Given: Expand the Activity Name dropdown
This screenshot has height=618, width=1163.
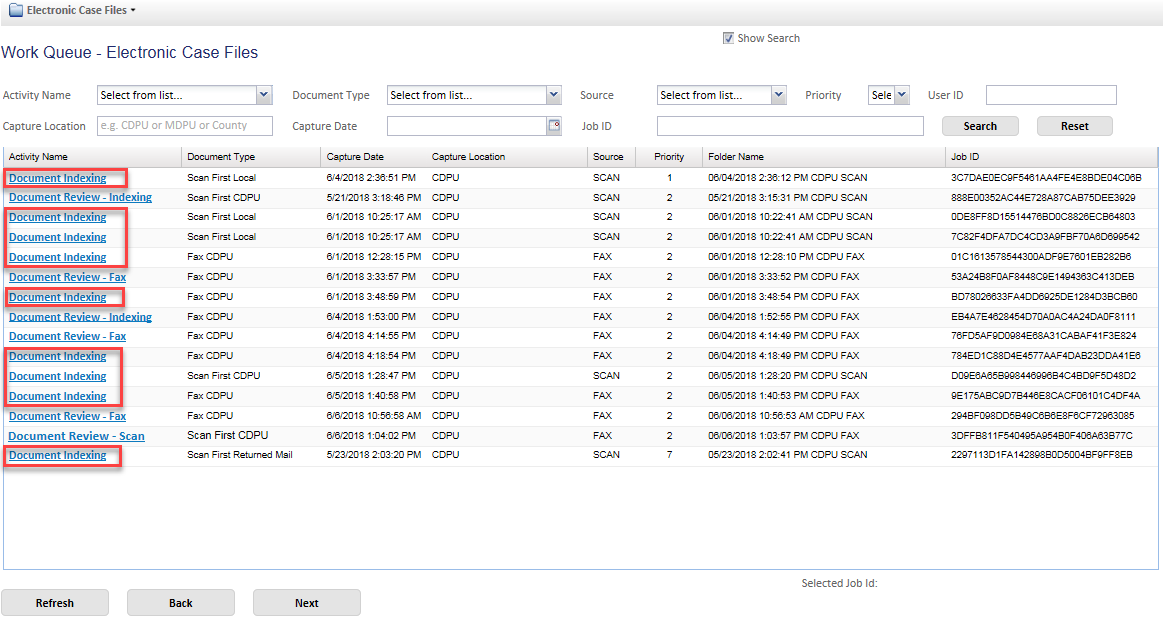Looking at the screenshot, I should point(264,95).
